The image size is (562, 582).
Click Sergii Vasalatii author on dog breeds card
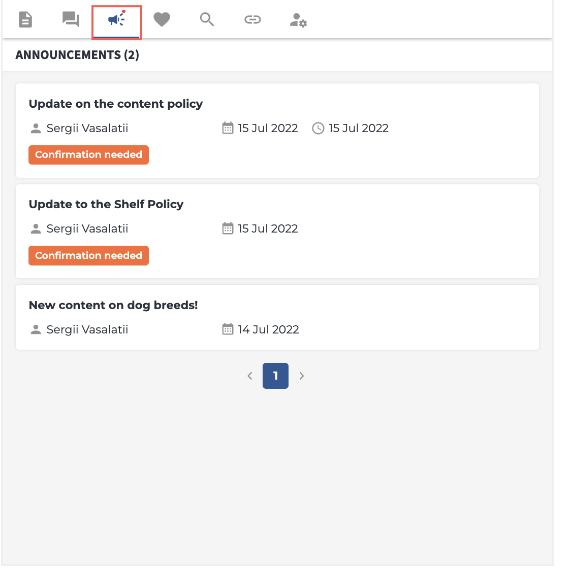tap(87, 330)
